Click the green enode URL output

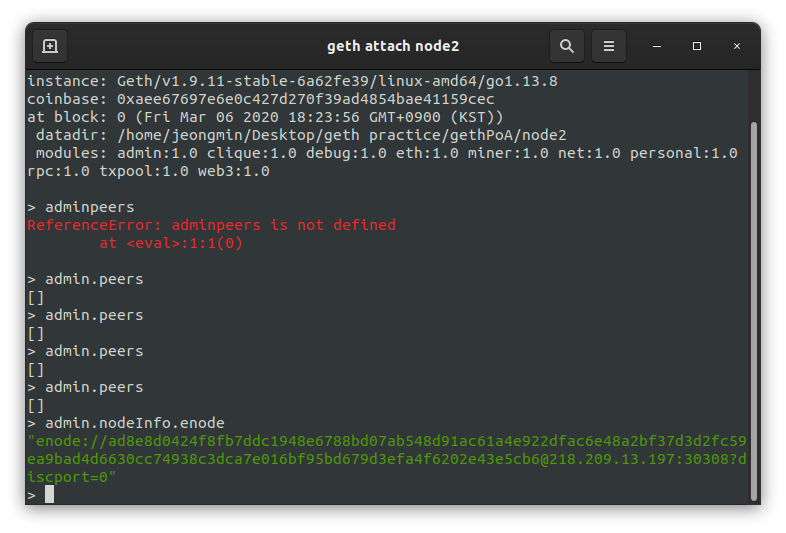click(387, 459)
